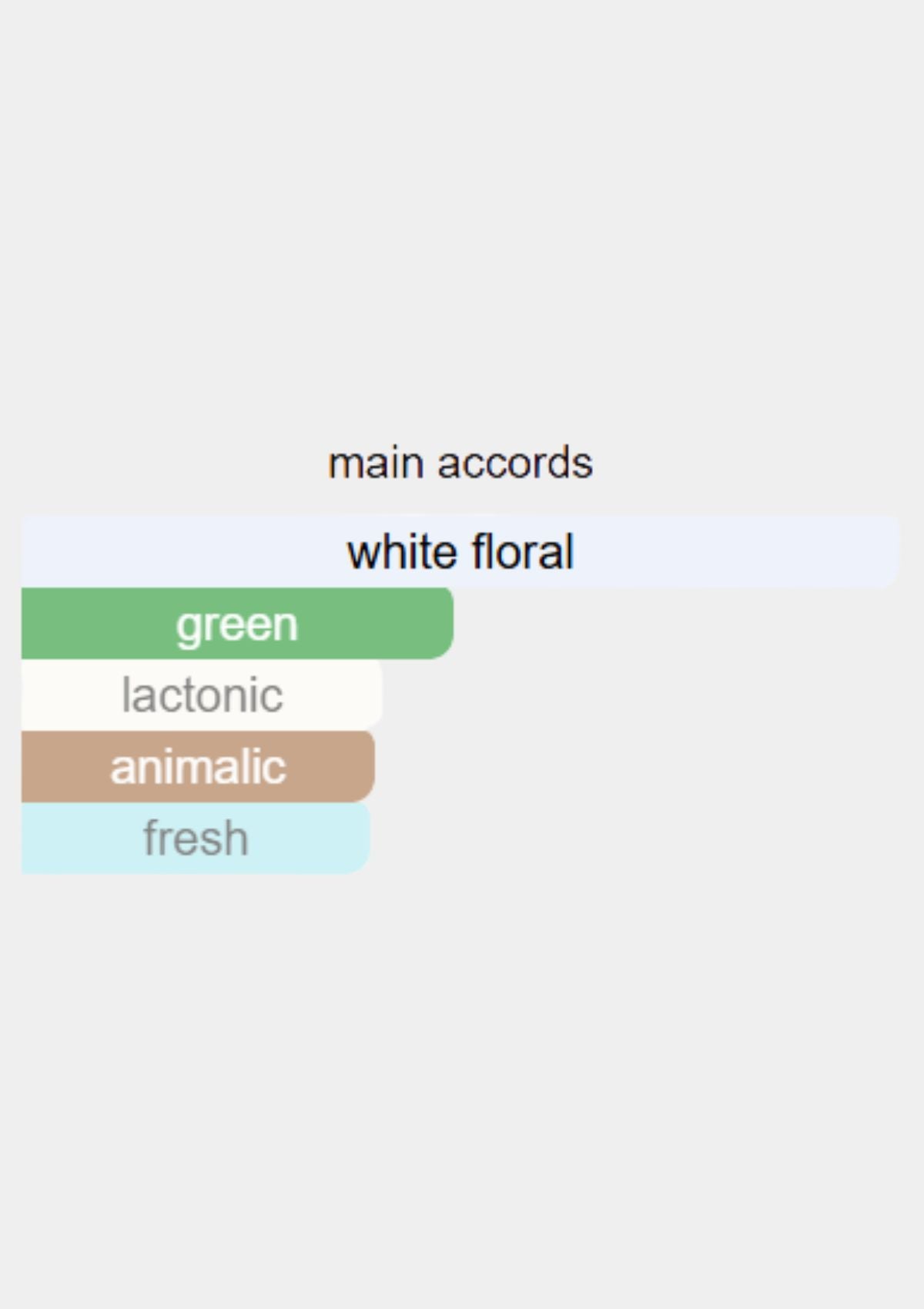Screen dimensions: 924x1309
Task: Click the word "main" in the heading
Action: [x=376, y=464]
